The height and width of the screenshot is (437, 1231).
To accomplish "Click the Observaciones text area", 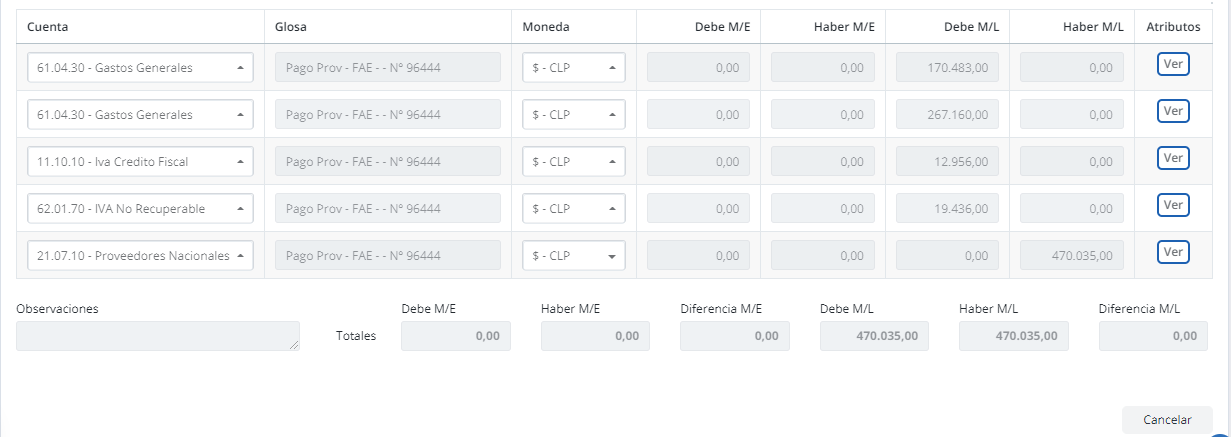I will coord(158,336).
